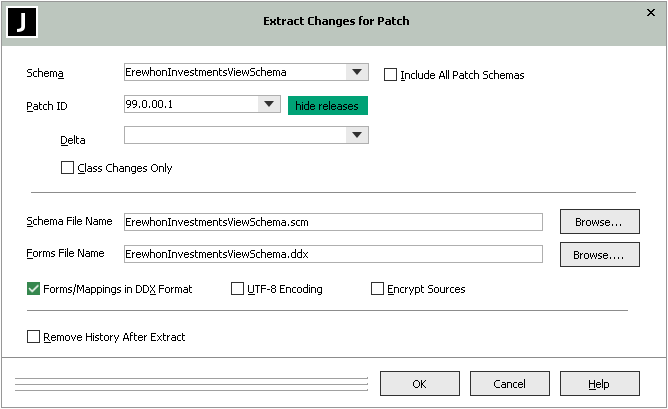Enable Include All Patch Schemas checkbox
Screen dimensions: 668x409
[x=392, y=74]
